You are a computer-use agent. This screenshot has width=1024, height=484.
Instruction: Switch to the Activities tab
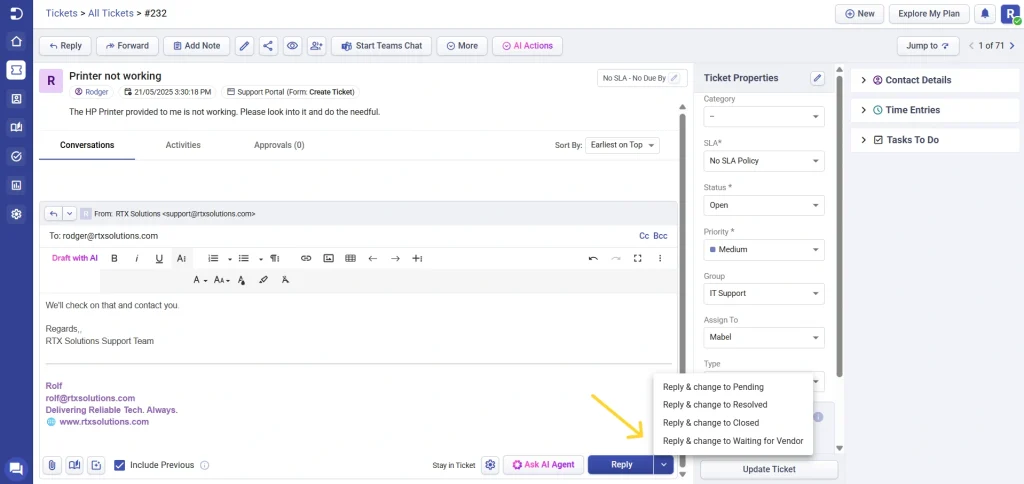(183, 145)
